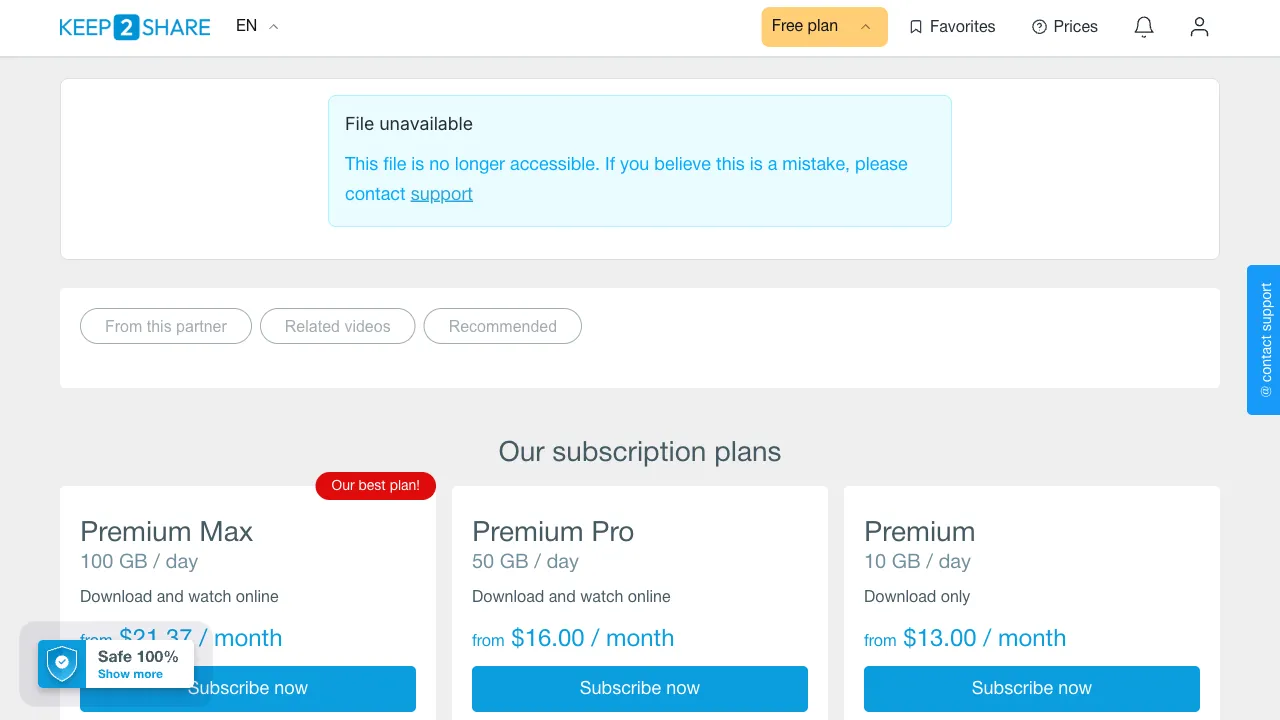Open the contact support side tab
Image resolution: width=1280 pixels, height=720 pixels.
pyautogui.click(x=1264, y=340)
